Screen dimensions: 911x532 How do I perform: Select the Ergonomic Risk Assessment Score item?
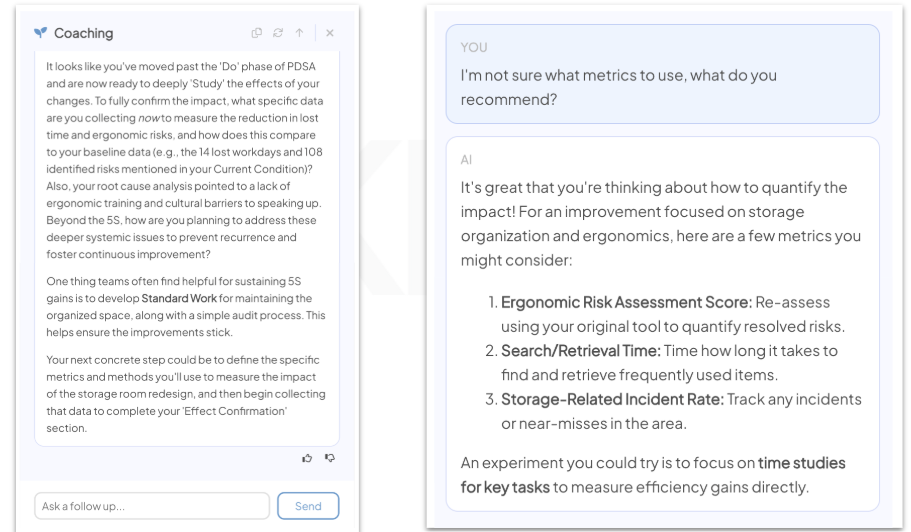[x=672, y=314]
